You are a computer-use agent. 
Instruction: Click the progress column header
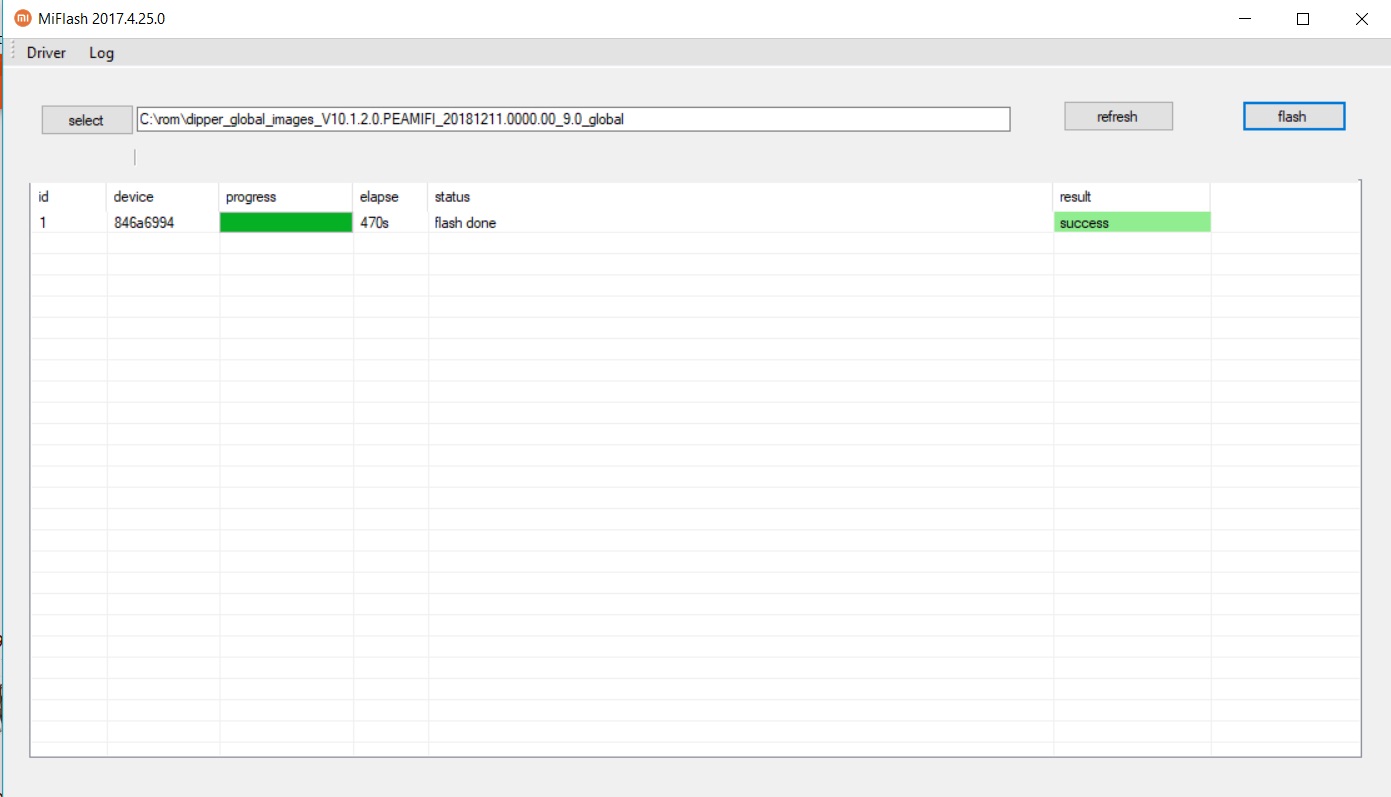coord(251,197)
